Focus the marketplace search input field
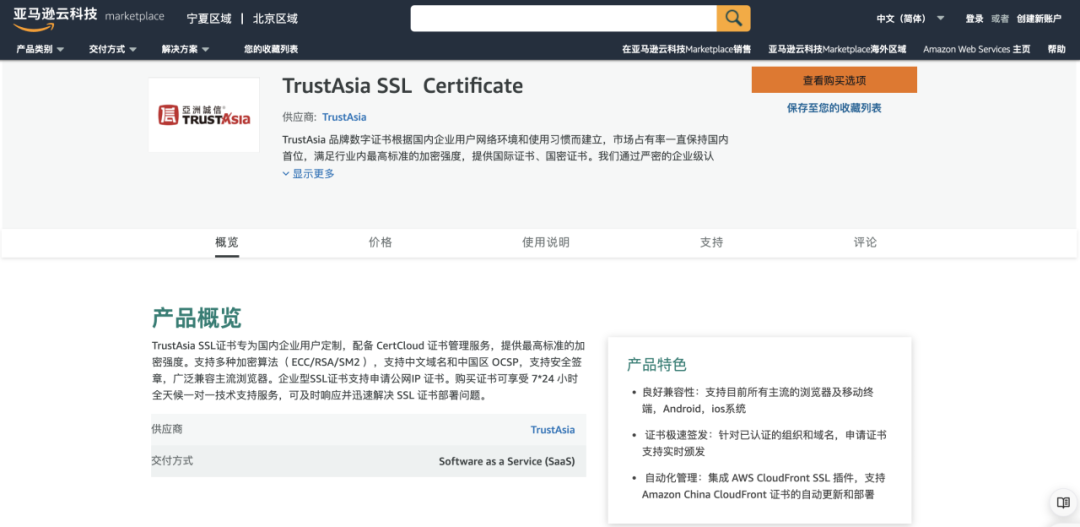Screen dimensions: 1080x527 coord(563,19)
